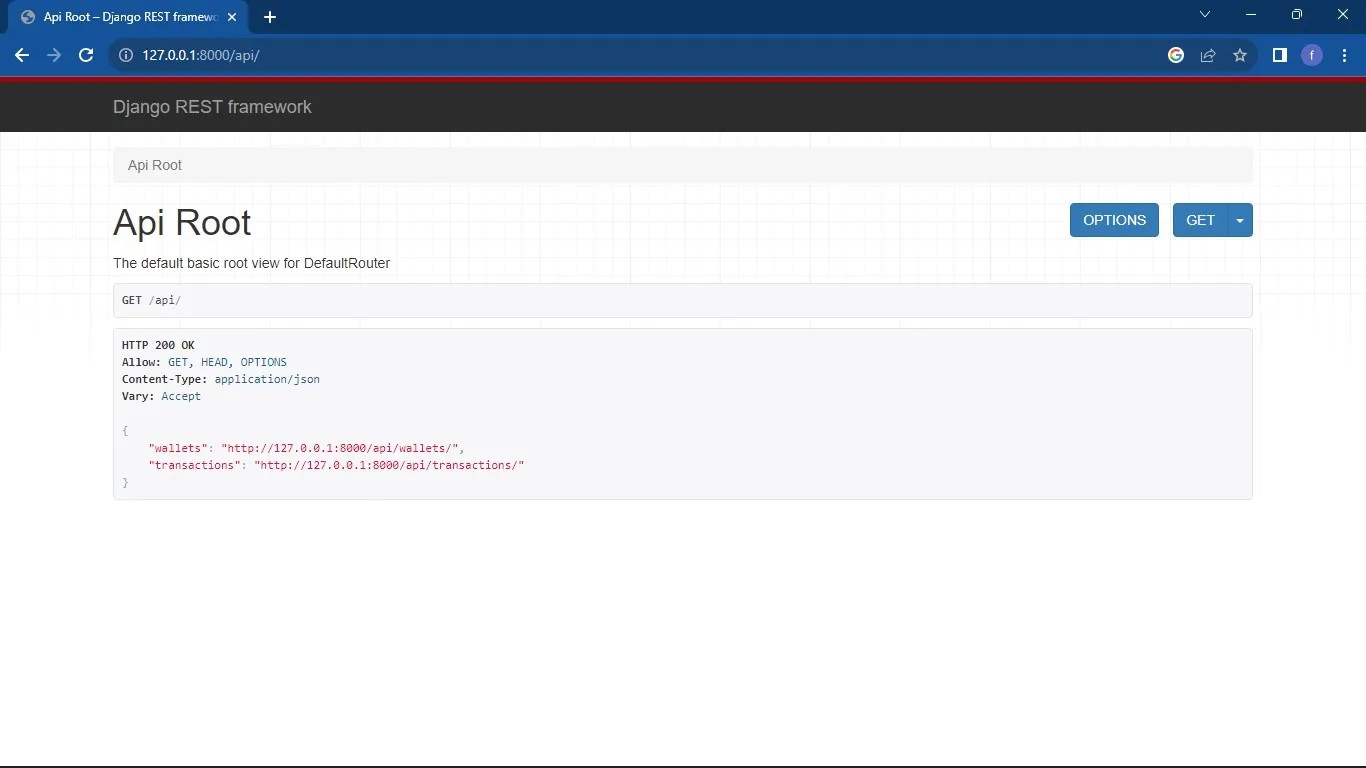
Task: Click the Django REST framework header link
Action: click(x=212, y=107)
